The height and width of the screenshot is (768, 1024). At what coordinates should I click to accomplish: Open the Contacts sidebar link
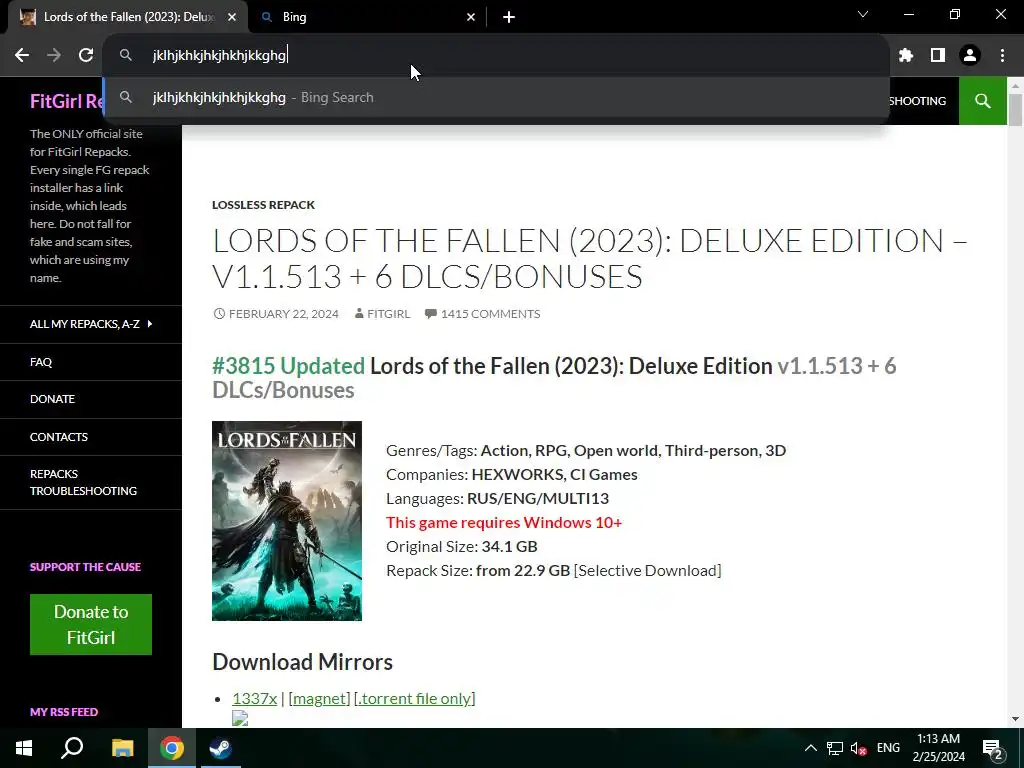tap(91, 437)
